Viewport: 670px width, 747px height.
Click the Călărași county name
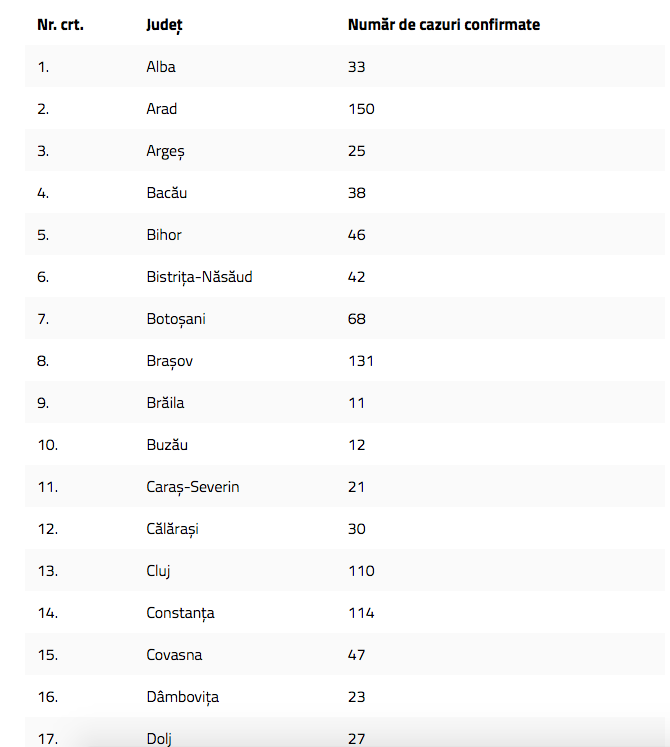point(172,529)
